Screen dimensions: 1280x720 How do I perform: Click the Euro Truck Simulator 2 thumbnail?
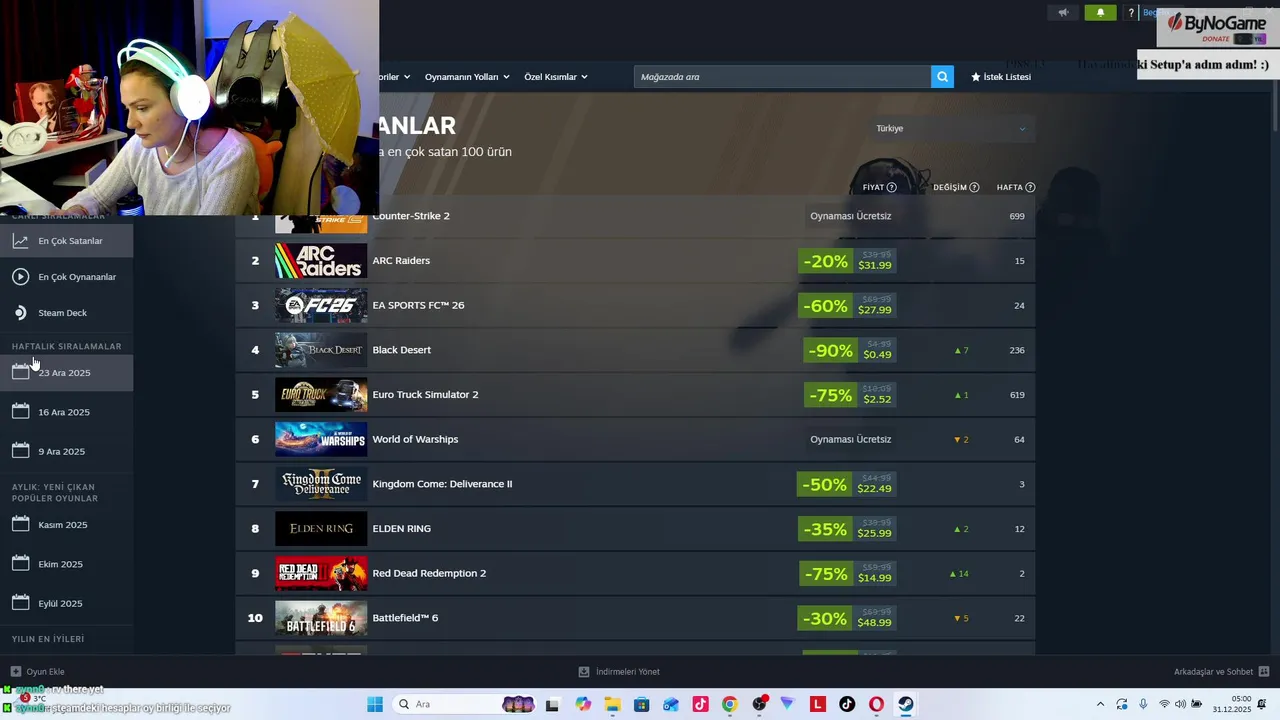[x=321, y=395]
